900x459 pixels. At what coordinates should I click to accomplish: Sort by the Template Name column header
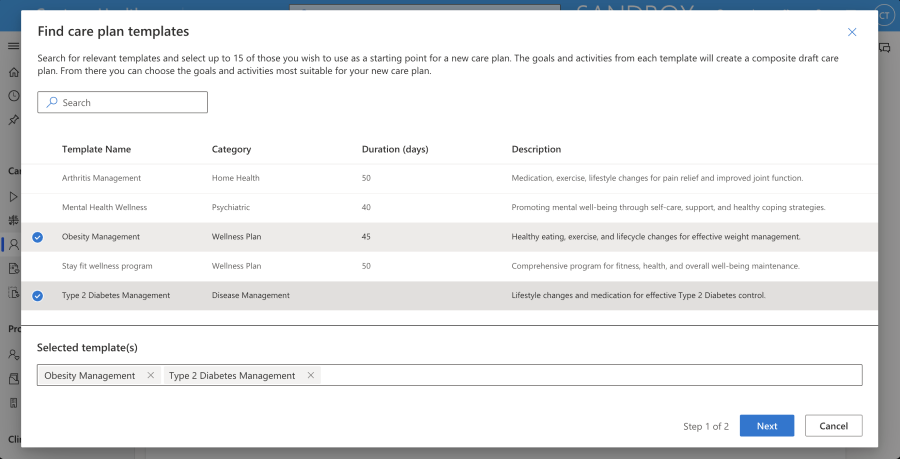tap(96, 150)
